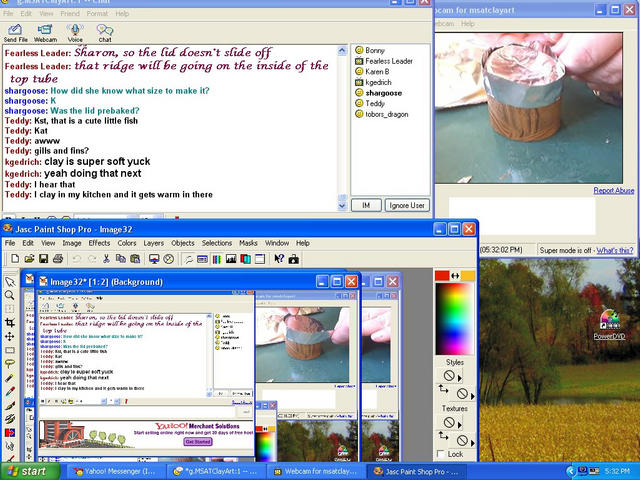
Task: Click the Report Abuse link
Action: 613,190
